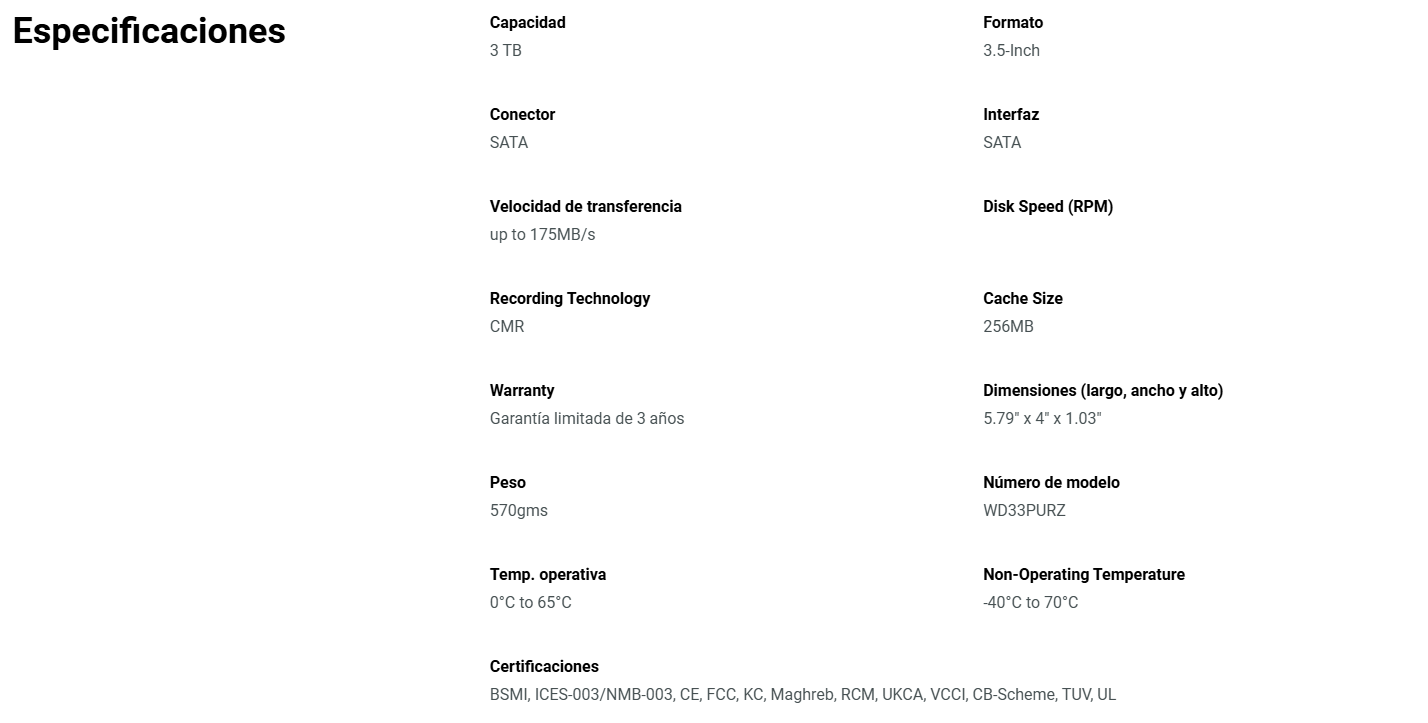Click the Non-Operating Temperature label
The width and height of the screenshot is (1428, 723).
(1083, 574)
